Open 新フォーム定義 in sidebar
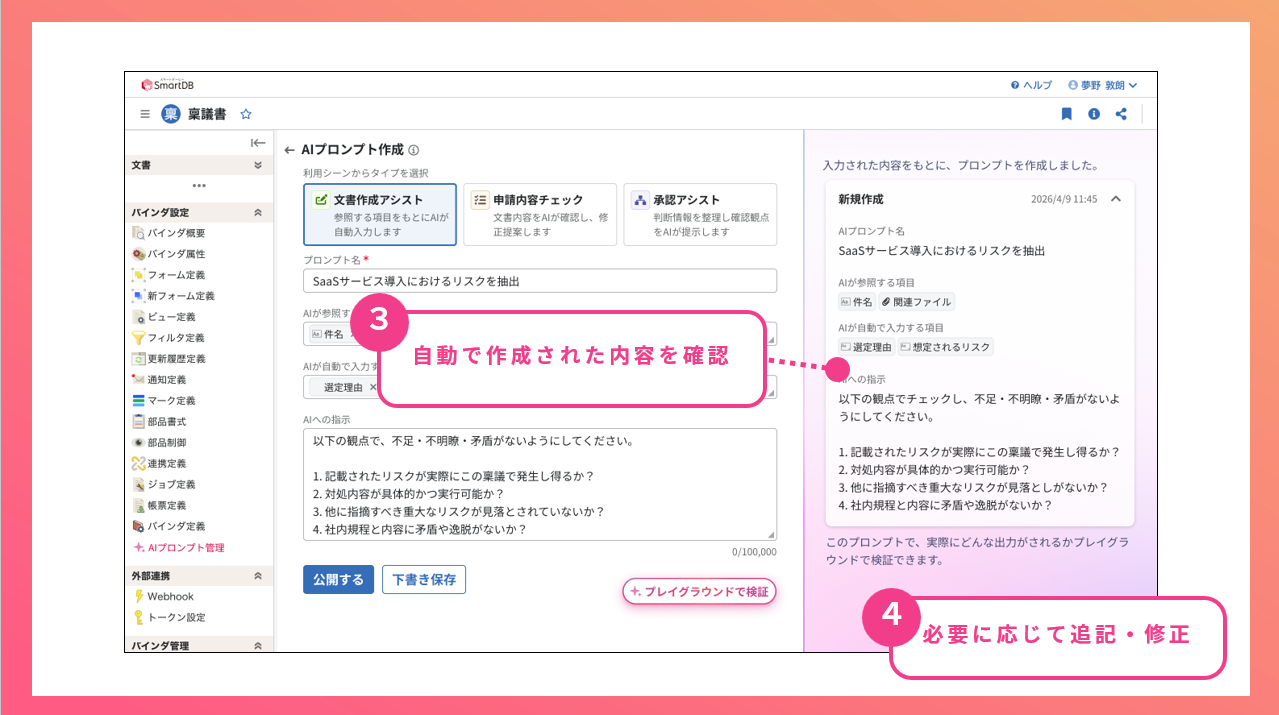This screenshot has height=715, width=1279. 173,296
